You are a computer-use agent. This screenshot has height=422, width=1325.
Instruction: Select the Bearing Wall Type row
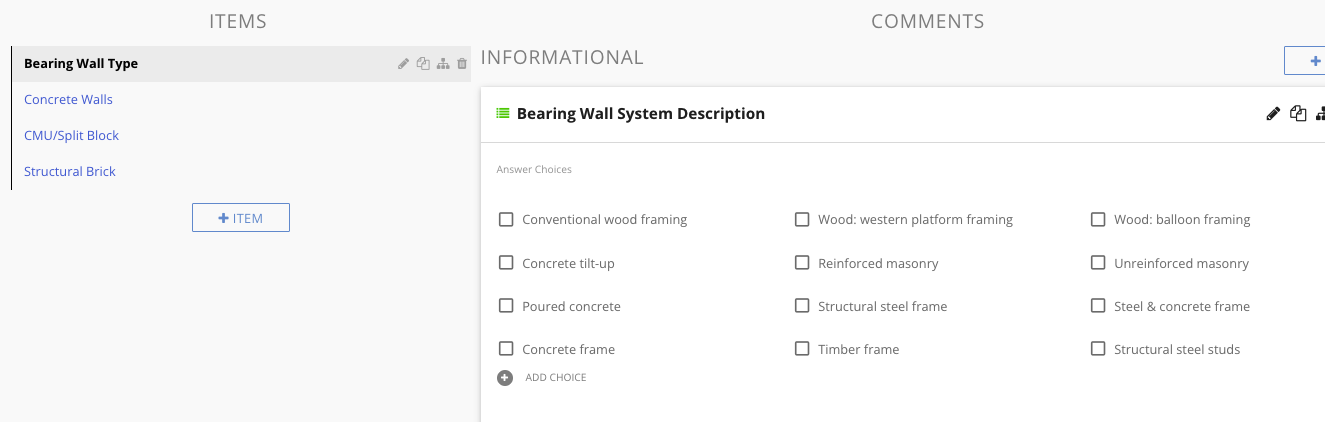(241, 64)
